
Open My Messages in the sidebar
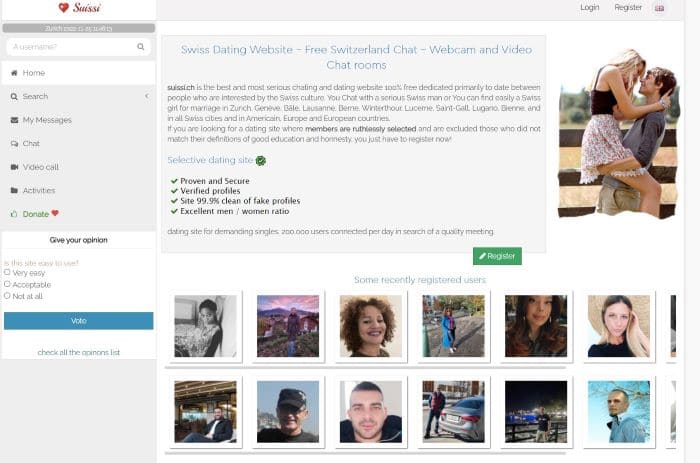point(79,120)
